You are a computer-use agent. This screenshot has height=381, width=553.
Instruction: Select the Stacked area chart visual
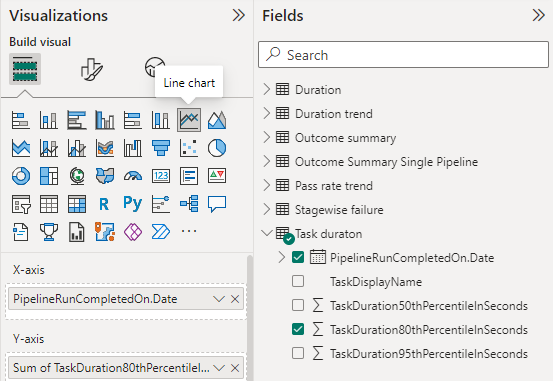(20, 148)
